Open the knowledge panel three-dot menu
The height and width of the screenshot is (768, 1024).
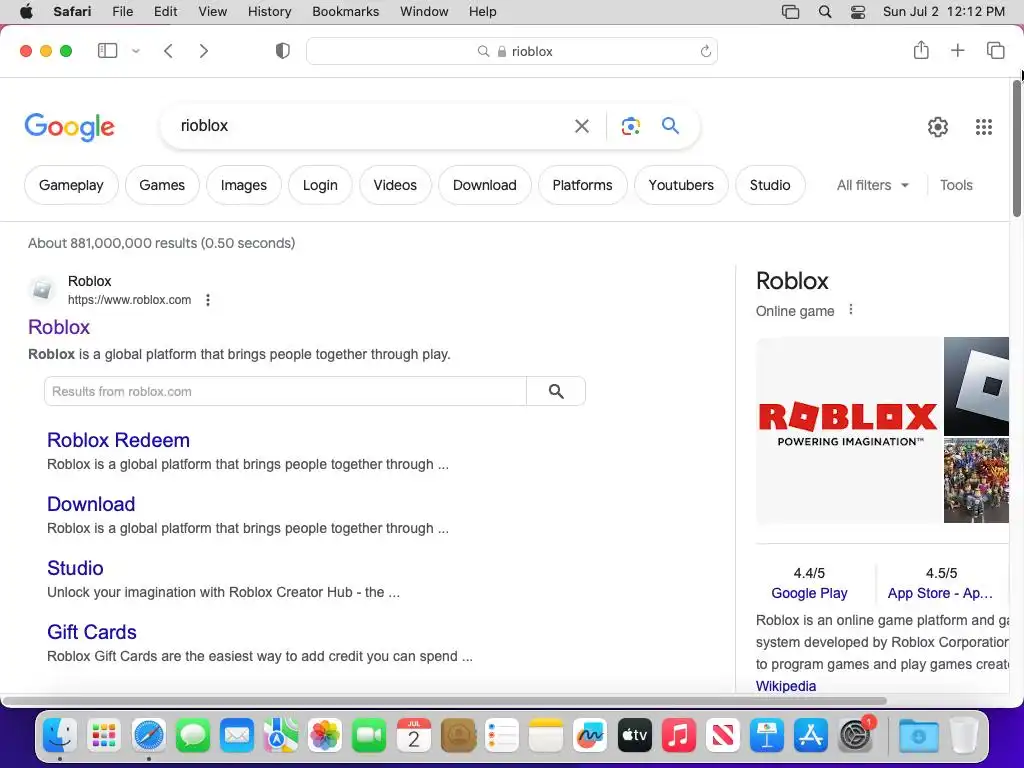pos(850,310)
